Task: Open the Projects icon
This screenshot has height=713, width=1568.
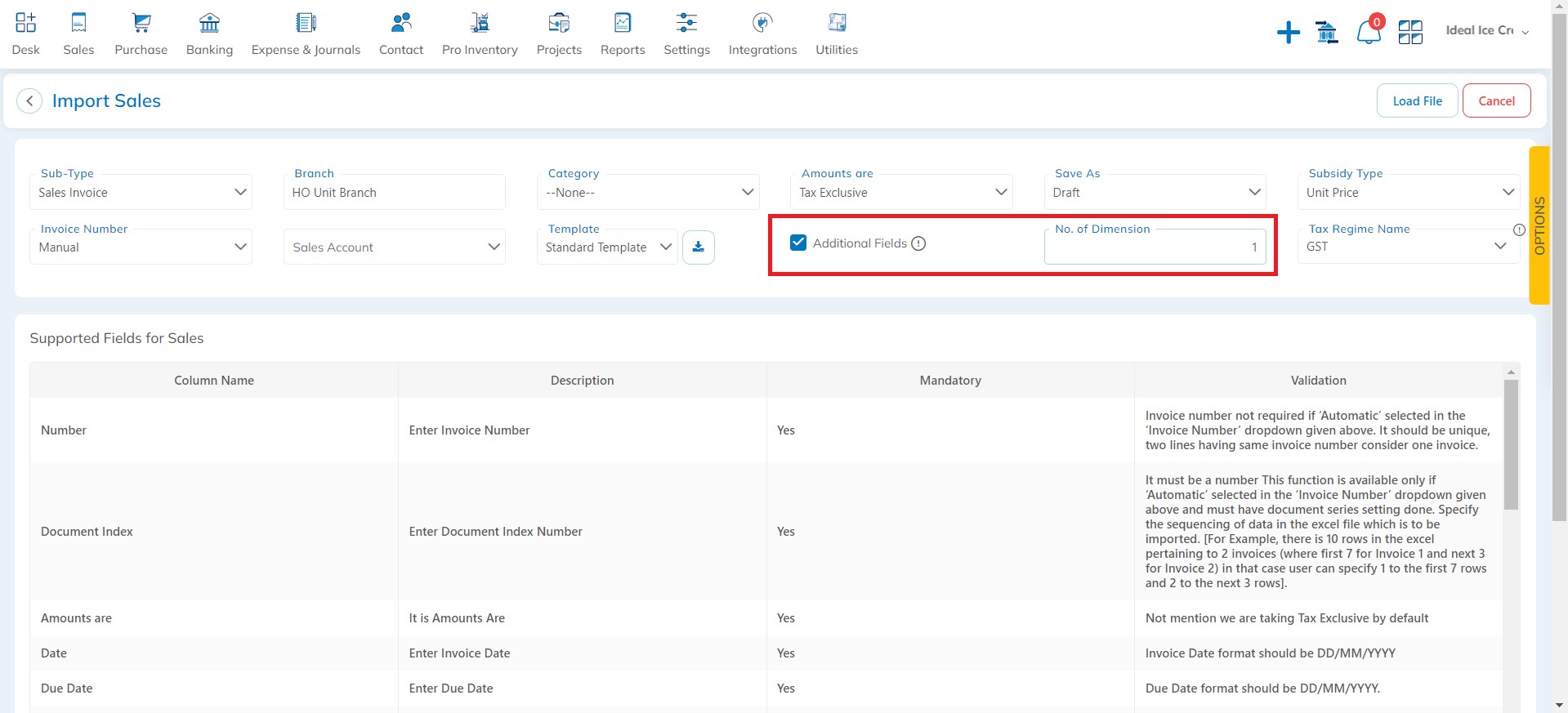Action: pos(559,23)
